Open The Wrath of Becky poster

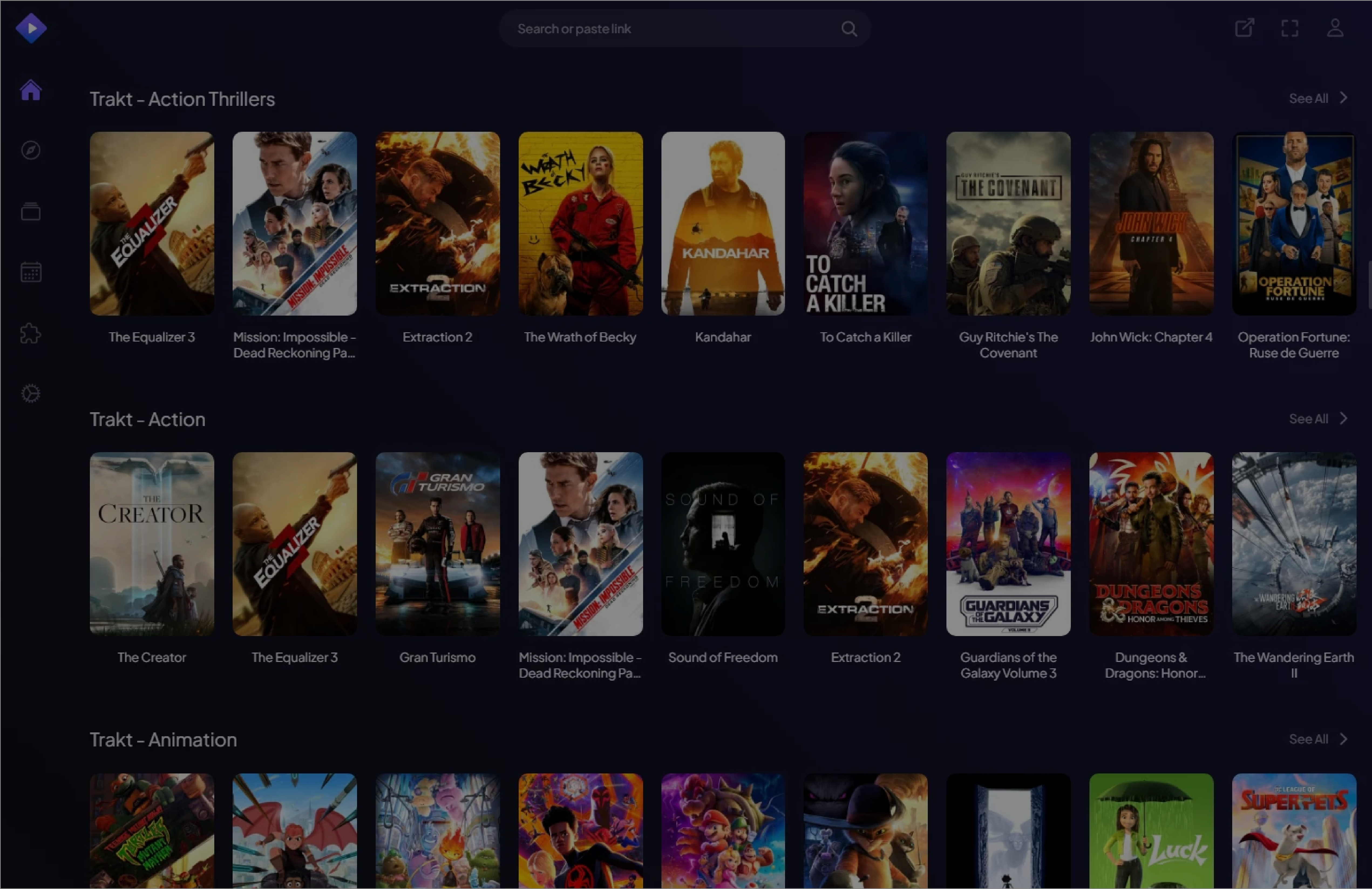[x=580, y=224]
